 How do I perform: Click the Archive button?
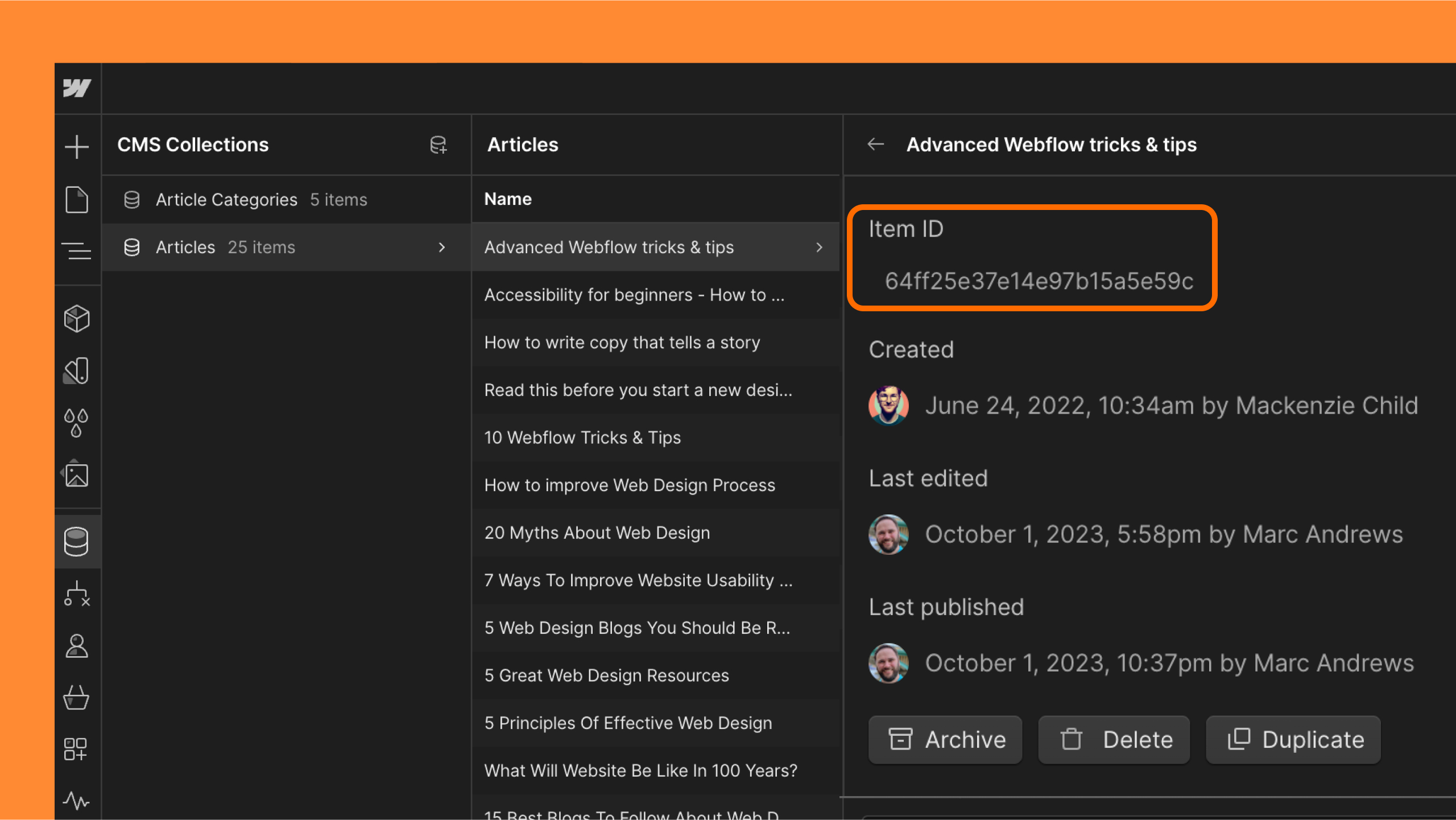click(945, 739)
